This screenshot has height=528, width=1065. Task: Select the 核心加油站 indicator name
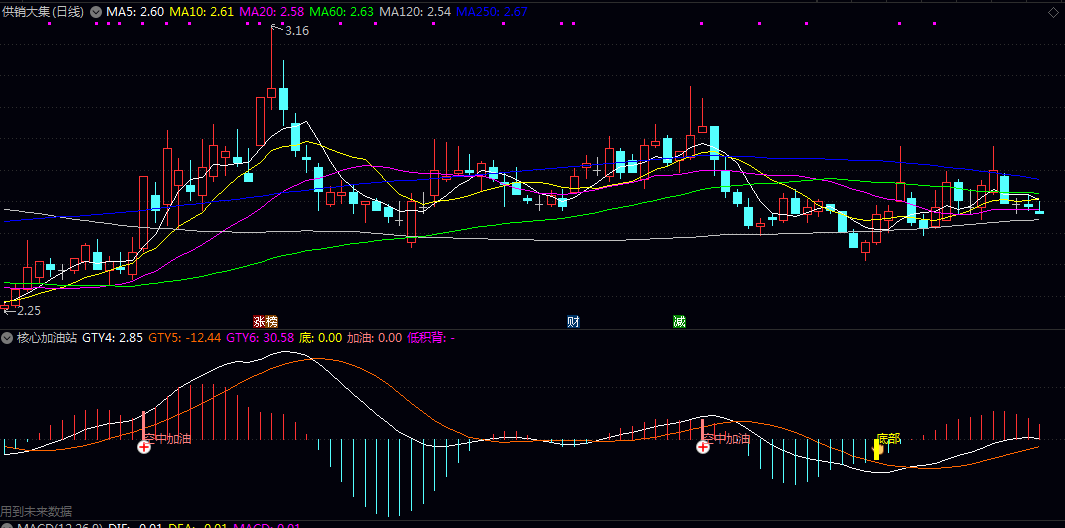pos(47,338)
